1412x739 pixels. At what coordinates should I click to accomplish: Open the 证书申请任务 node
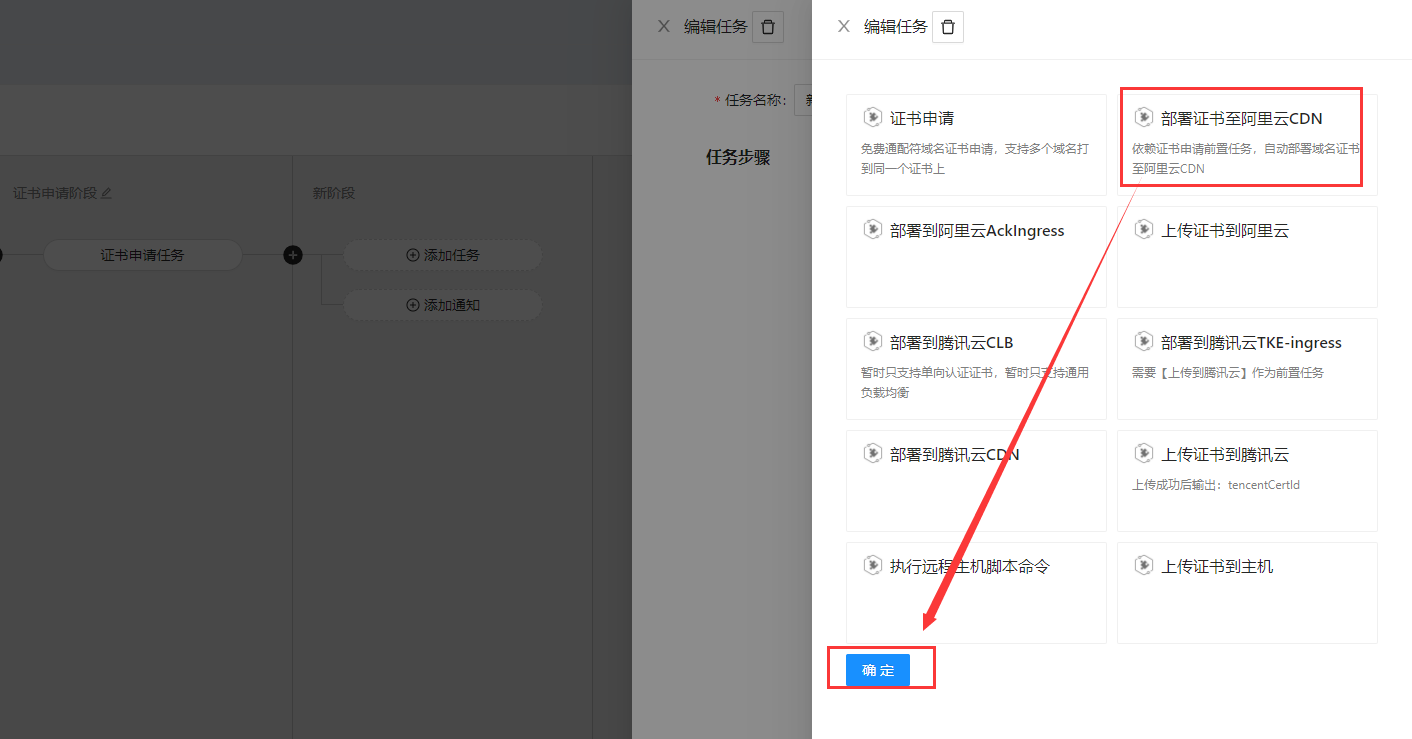pos(142,255)
